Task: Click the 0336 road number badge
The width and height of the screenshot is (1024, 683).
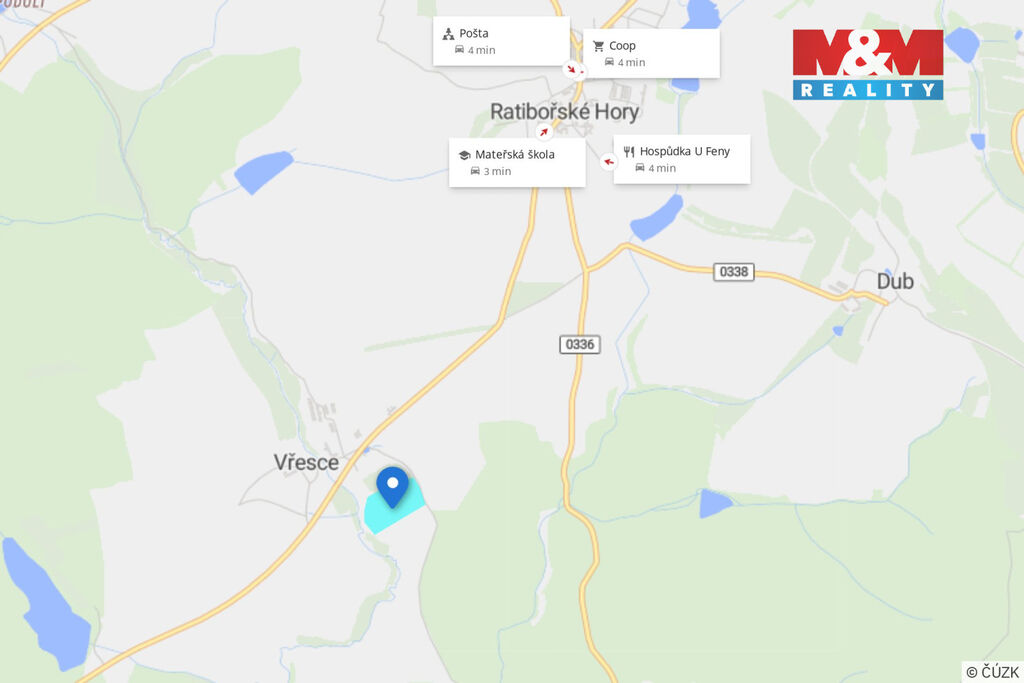Action: [x=580, y=344]
